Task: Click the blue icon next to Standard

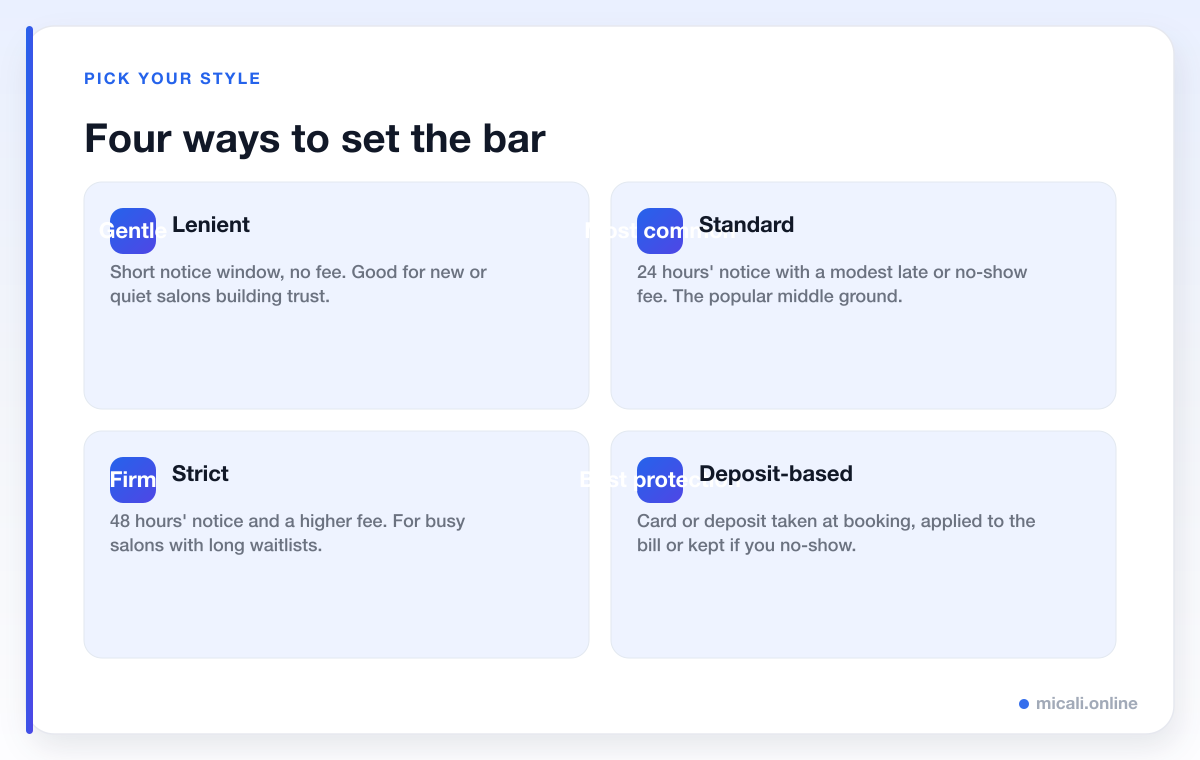Action: tap(660, 231)
